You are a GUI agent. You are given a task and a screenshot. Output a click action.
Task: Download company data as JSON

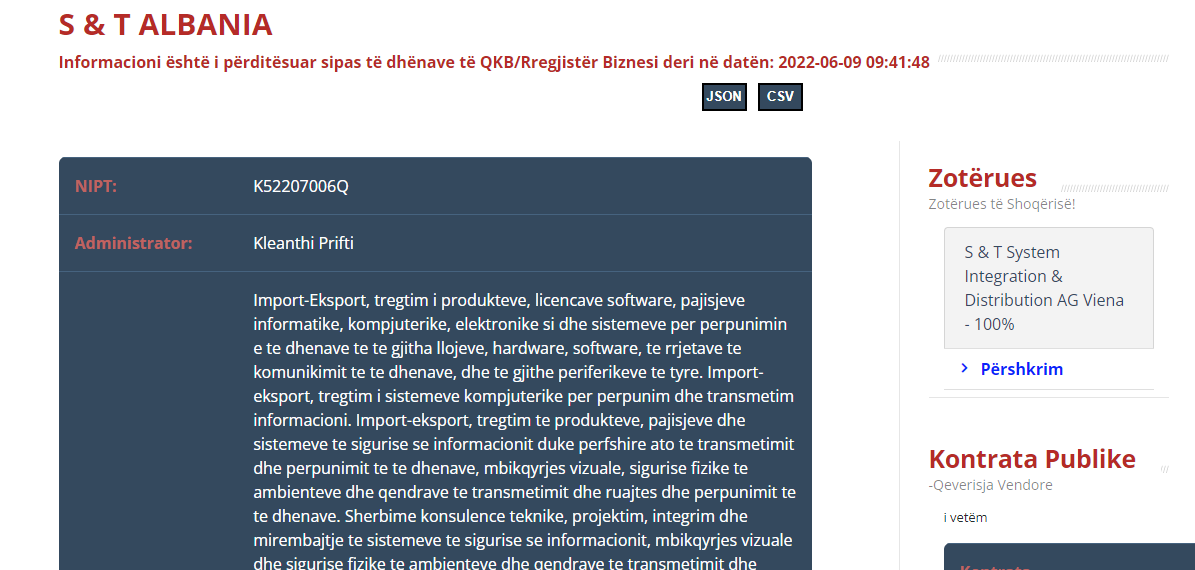point(724,97)
